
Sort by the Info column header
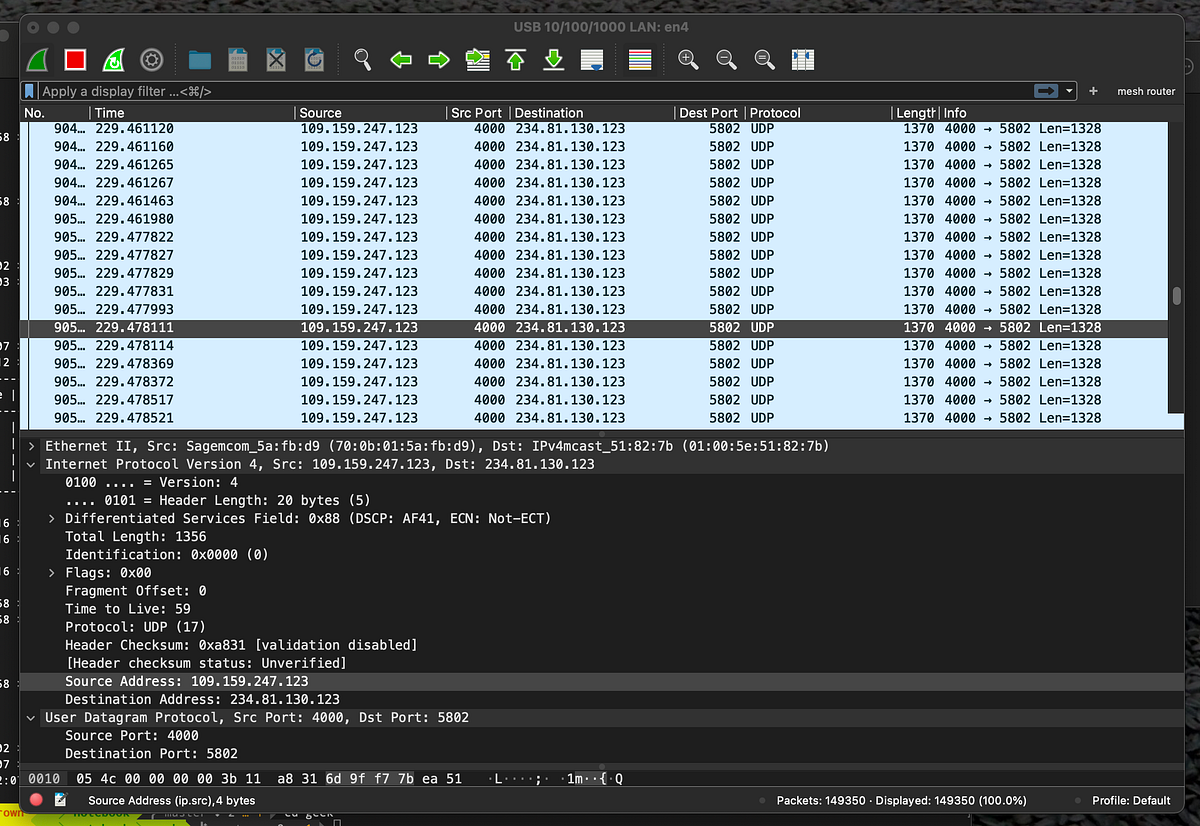(1055, 113)
